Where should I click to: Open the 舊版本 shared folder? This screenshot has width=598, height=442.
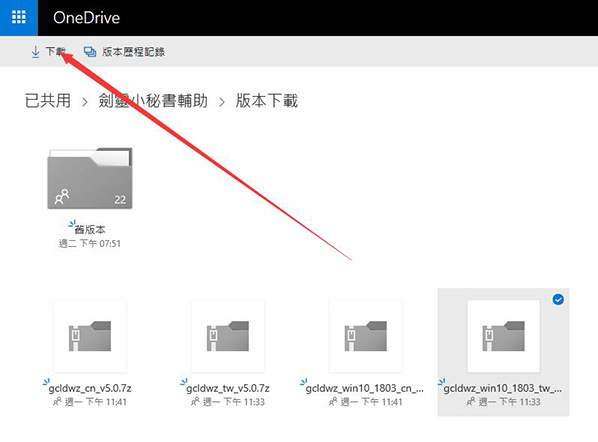[90, 178]
